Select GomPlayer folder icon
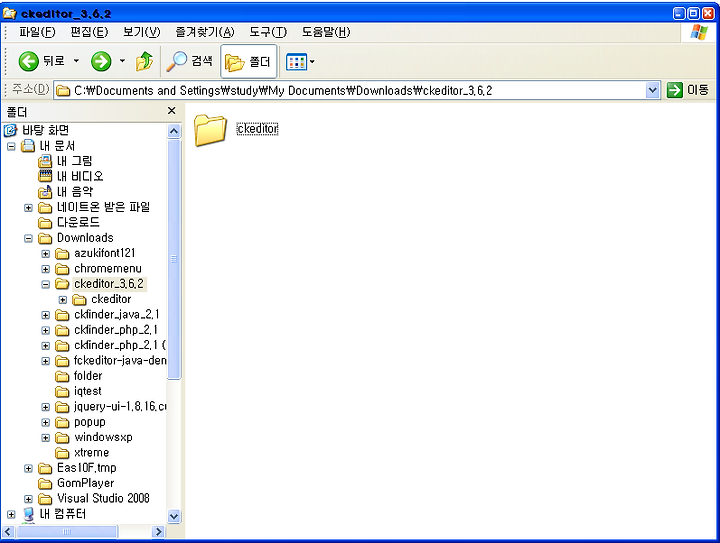Image resolution: width=720 pixels, height=543 pixels. coord(45,483)
